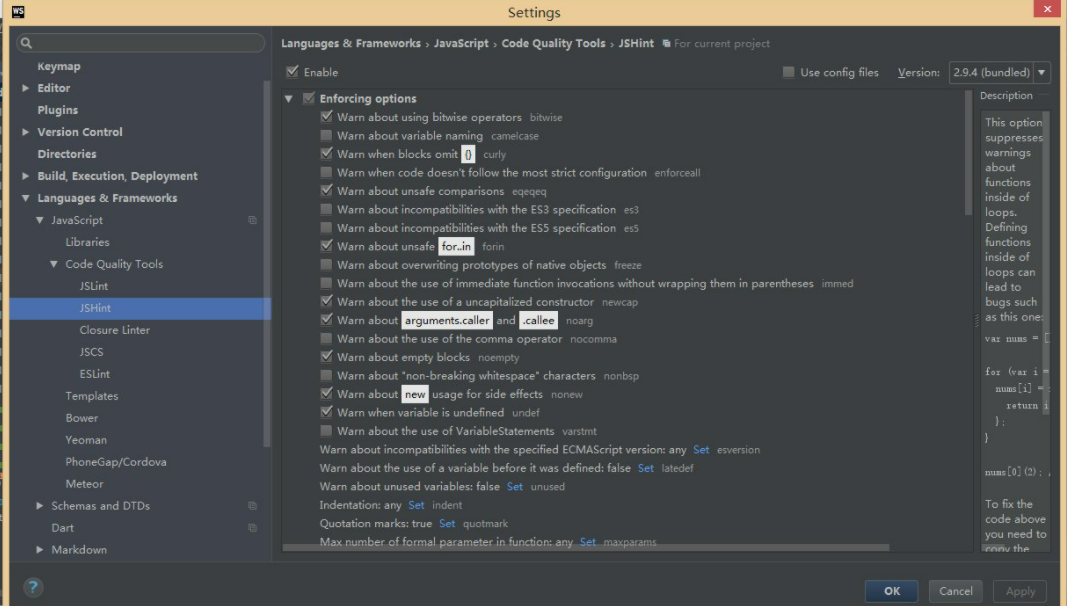Confirm settings with the OK button

pos(891,591)
